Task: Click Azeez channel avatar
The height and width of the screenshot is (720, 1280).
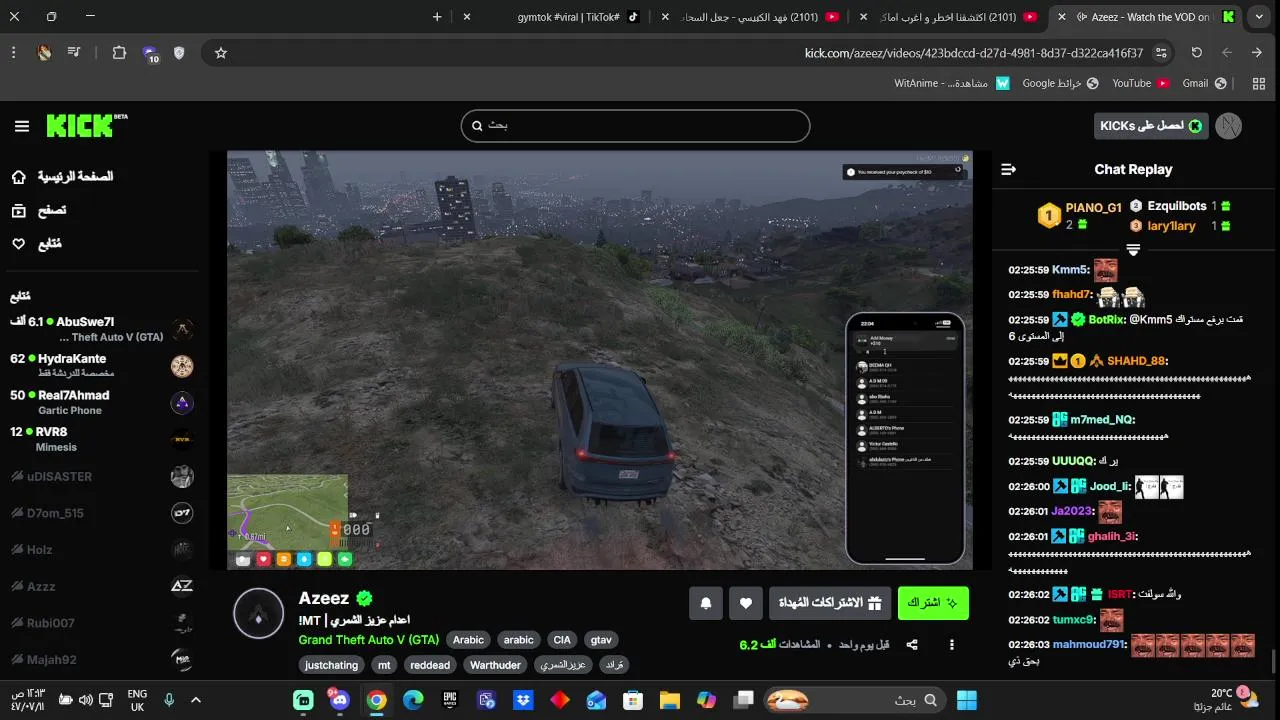Action: 258,614
